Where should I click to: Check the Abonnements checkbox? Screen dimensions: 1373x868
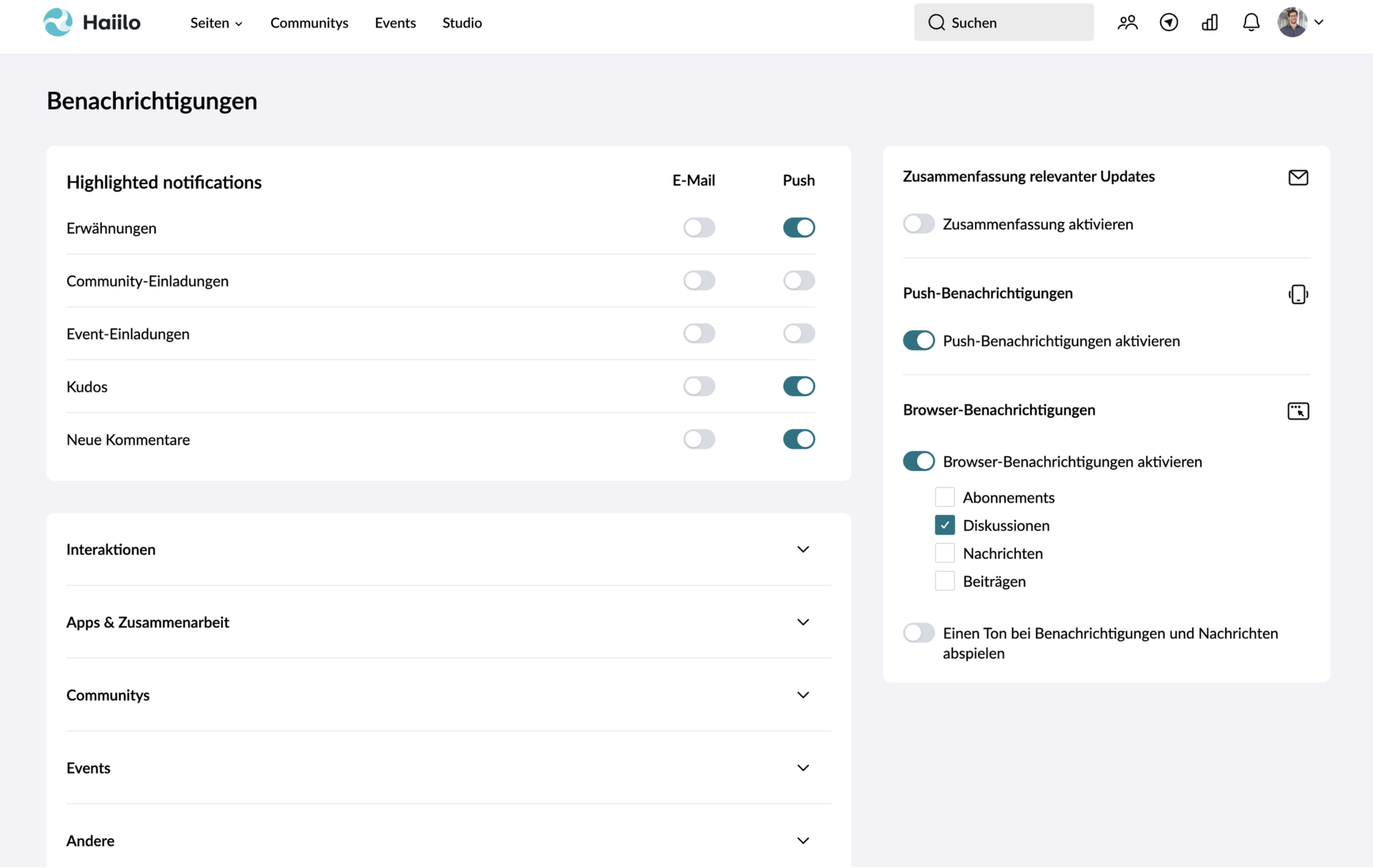pos(944,497)
